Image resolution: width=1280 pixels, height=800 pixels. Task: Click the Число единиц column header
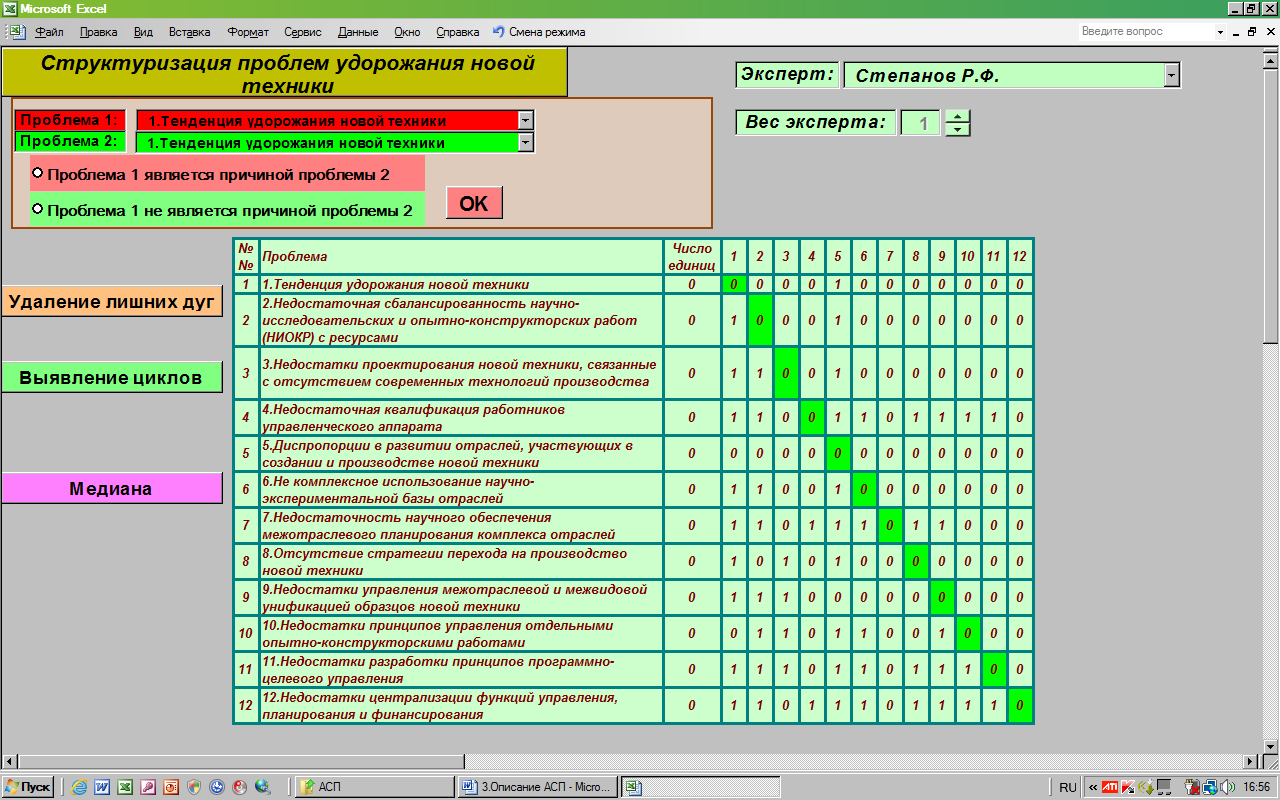[x=692, y=257]
